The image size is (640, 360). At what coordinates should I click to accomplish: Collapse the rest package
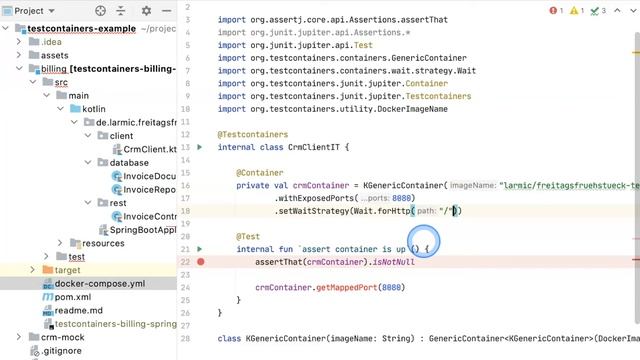[88, 203]
